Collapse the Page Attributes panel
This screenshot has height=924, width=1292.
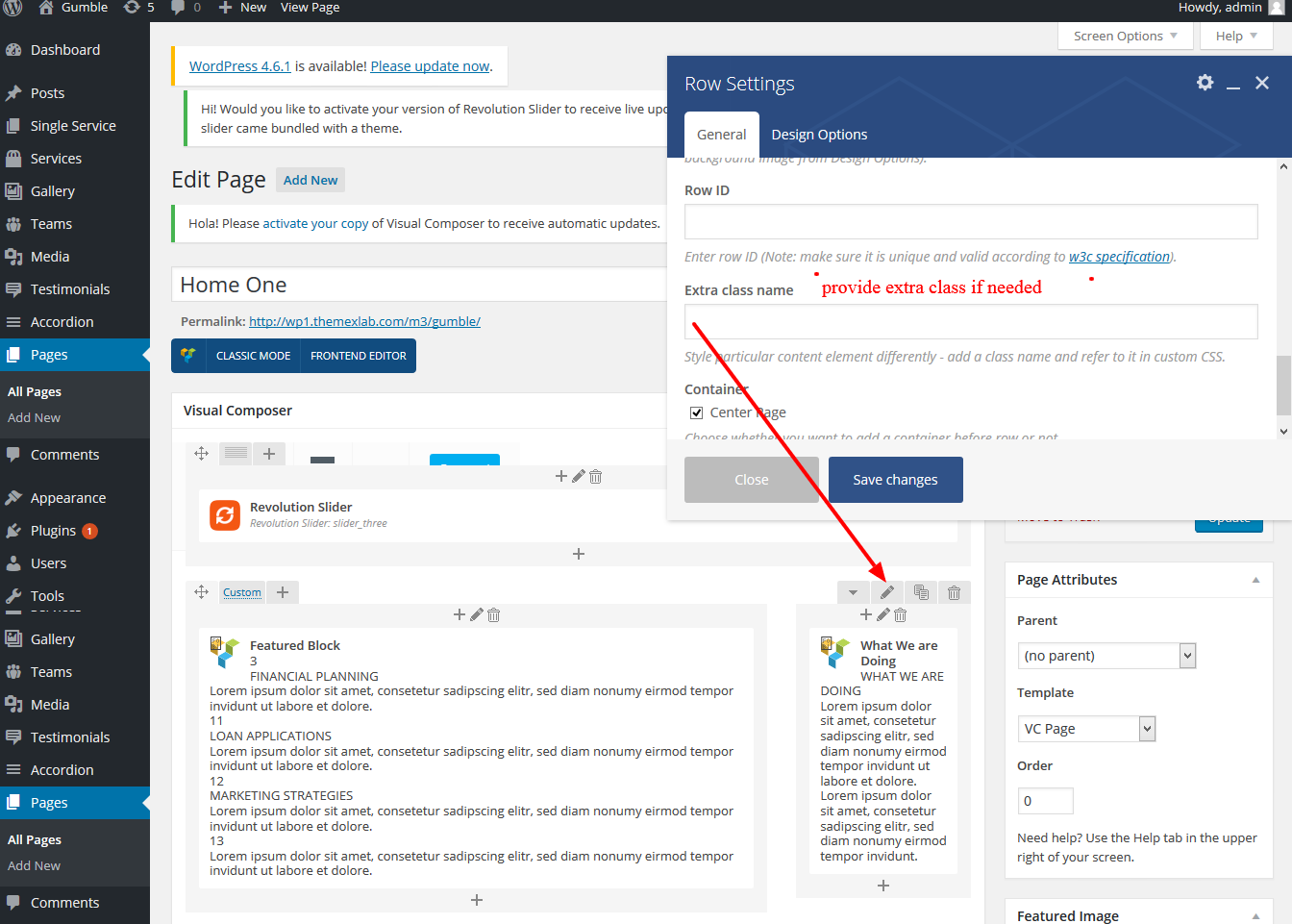(x=1255, y=580)
